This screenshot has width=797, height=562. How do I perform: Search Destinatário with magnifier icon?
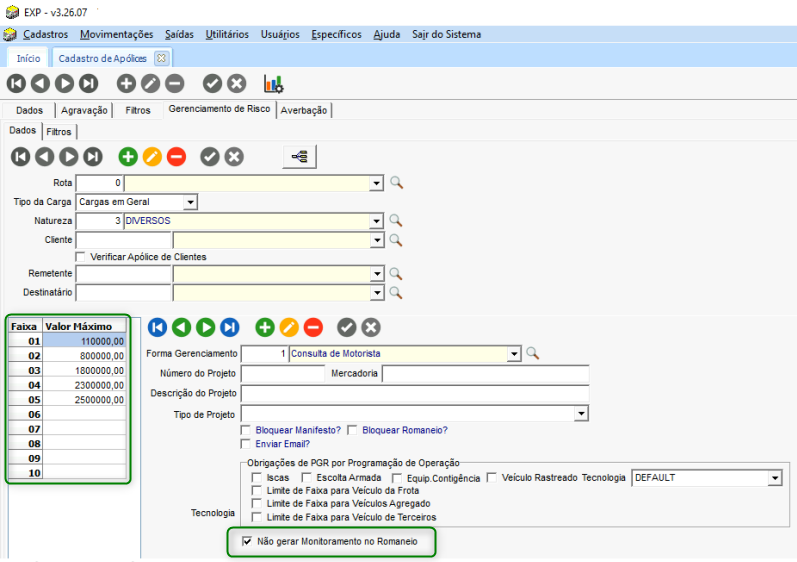point(395,293)
